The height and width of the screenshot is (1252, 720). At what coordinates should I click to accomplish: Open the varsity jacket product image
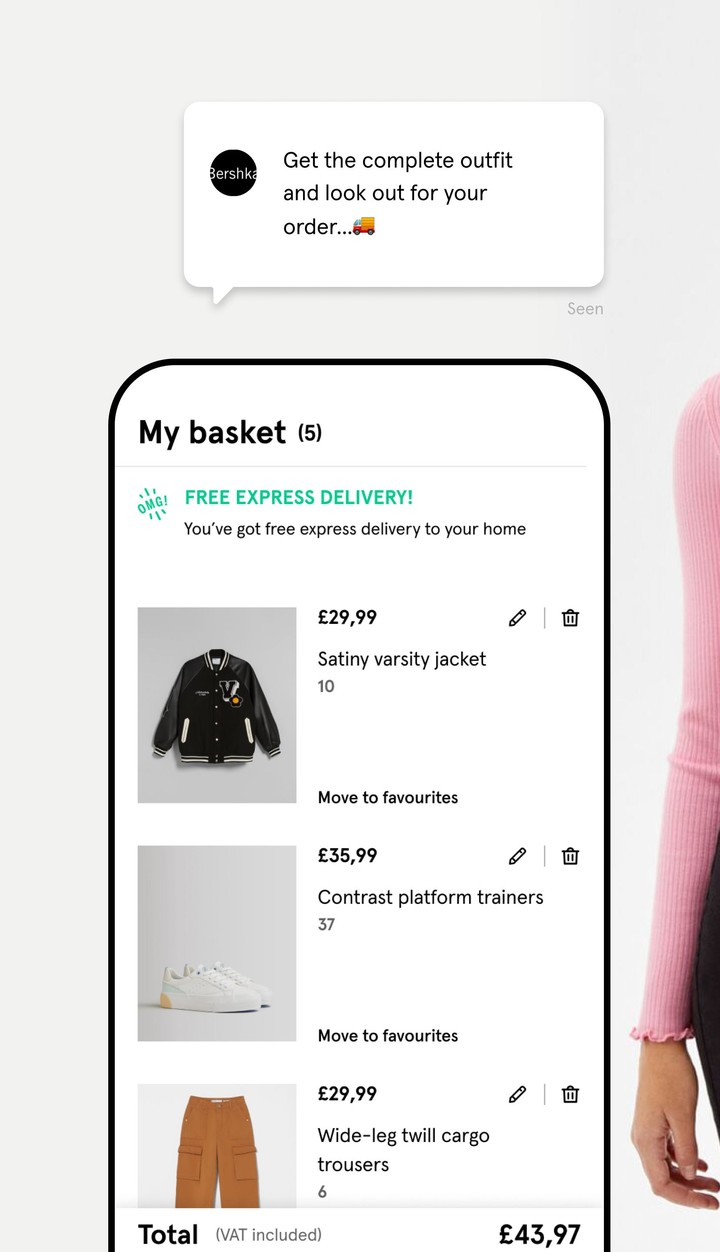coord(217,705)
